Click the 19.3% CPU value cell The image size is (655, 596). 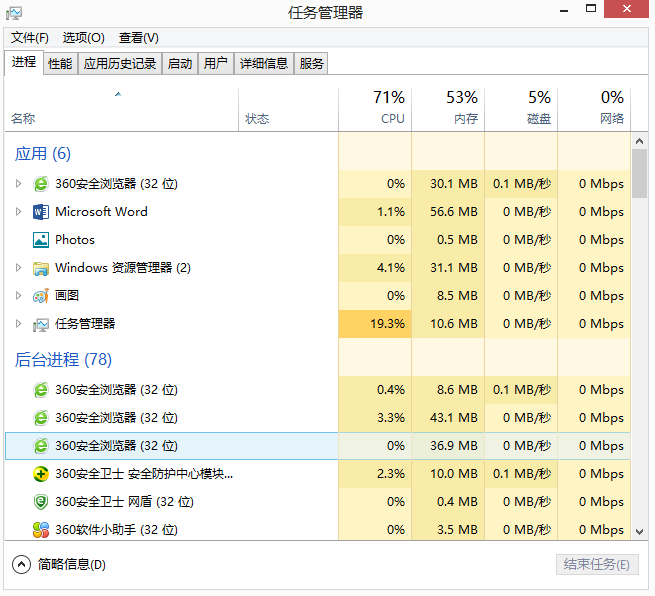click(x=375, y=324)
